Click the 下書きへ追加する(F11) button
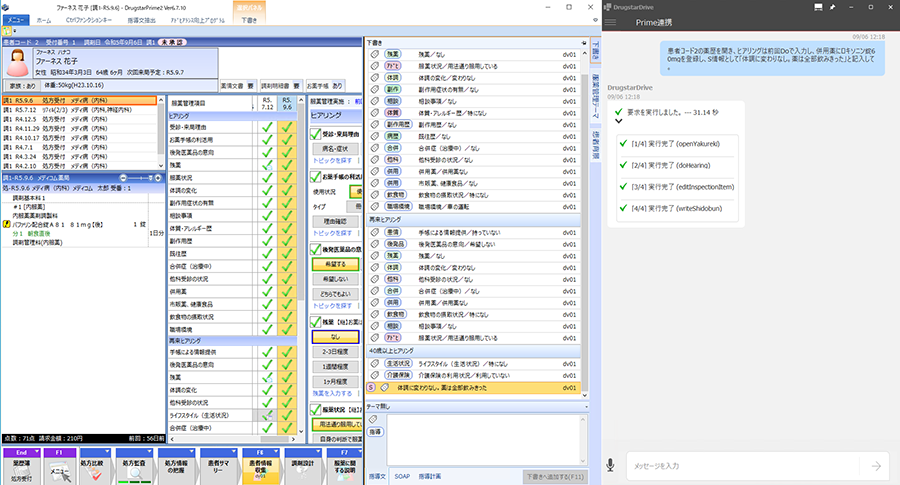 [554, 476]
